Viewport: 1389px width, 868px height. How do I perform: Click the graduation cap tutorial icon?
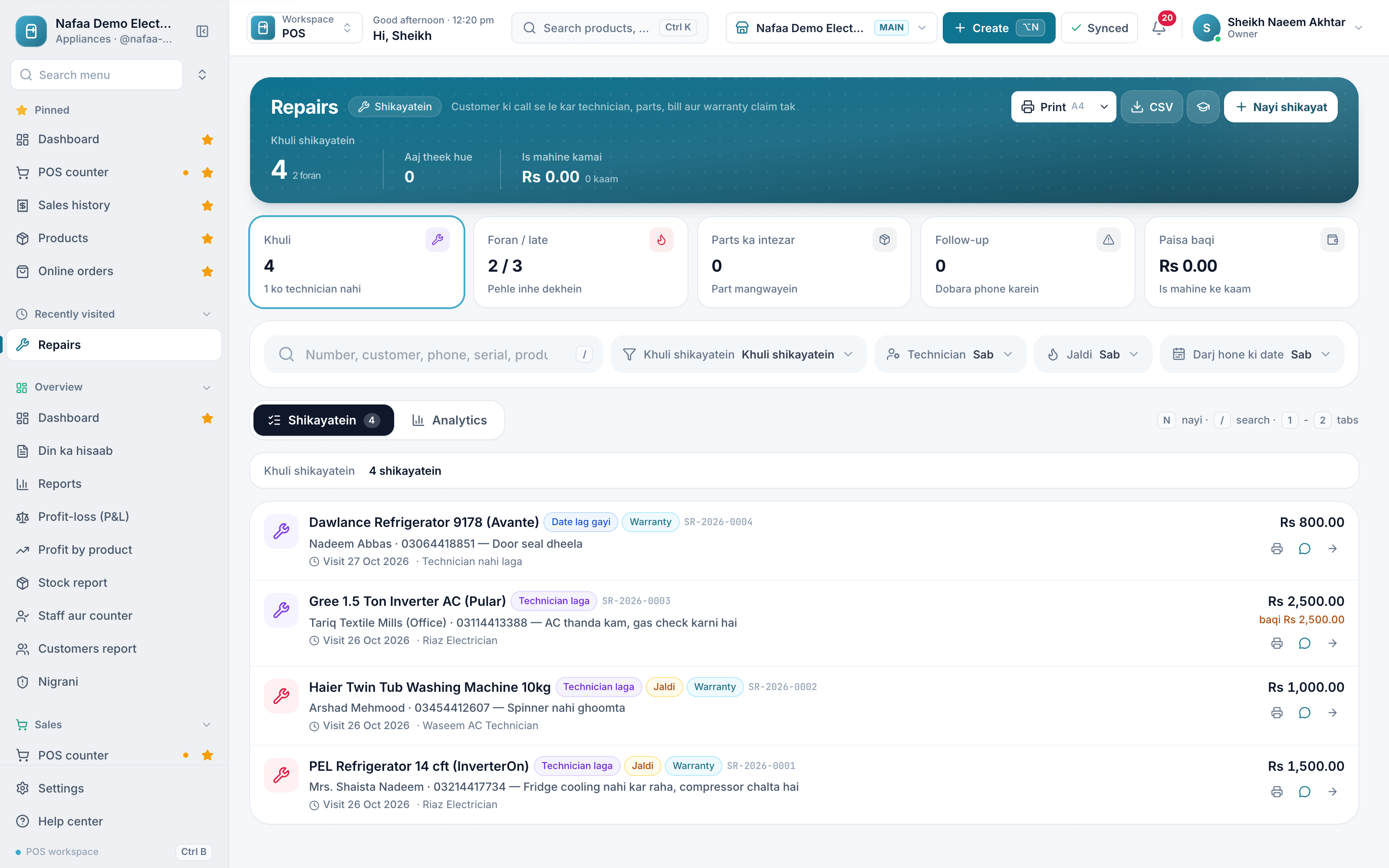[x=1203, y=107]
